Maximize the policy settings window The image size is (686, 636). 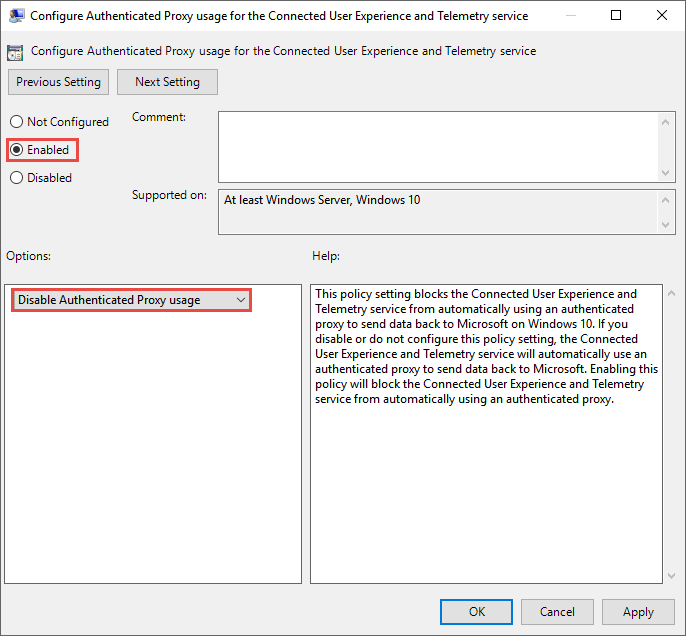coord(615,16)
